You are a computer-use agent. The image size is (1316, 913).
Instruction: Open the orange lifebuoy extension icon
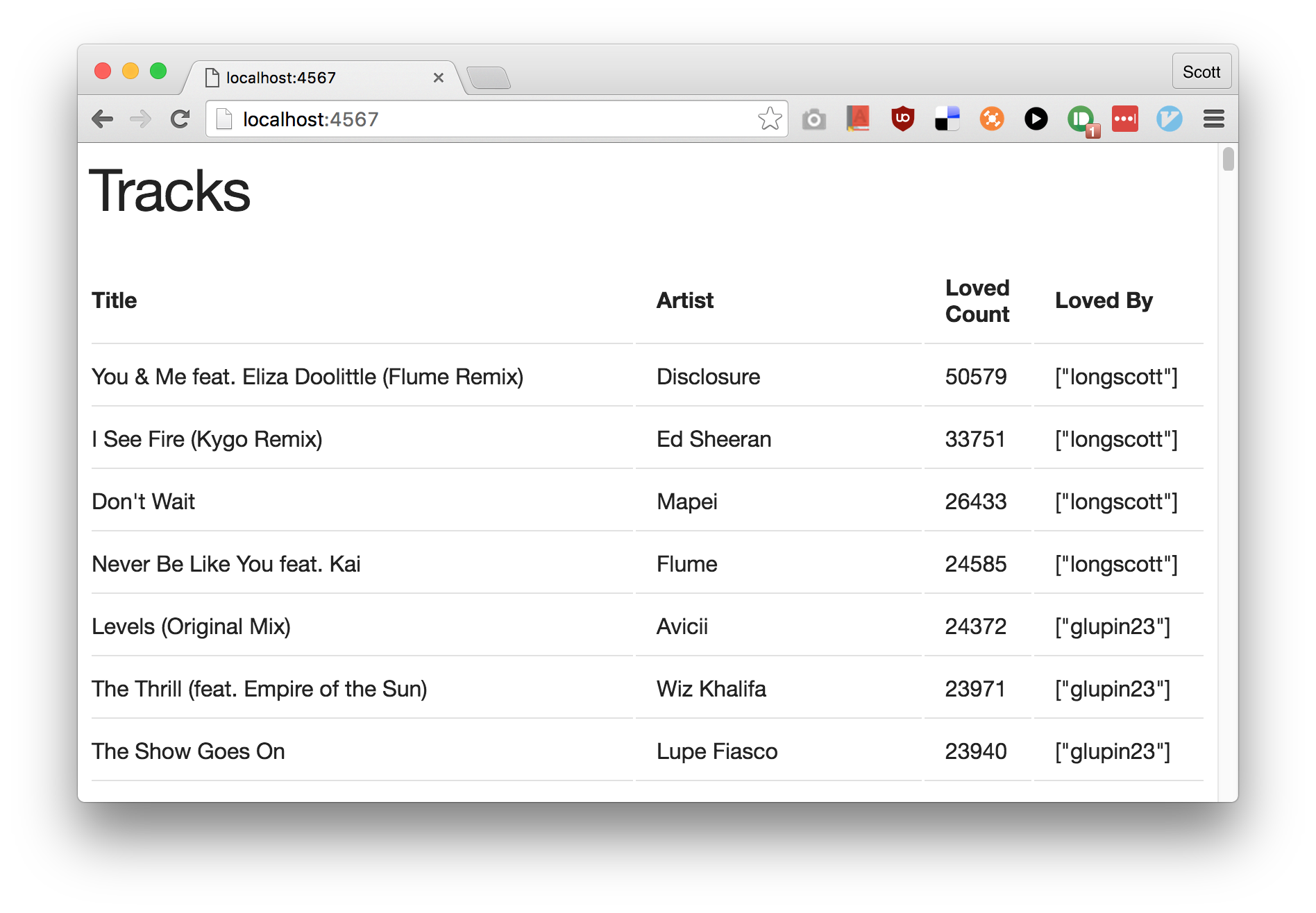tap(992, 119)
